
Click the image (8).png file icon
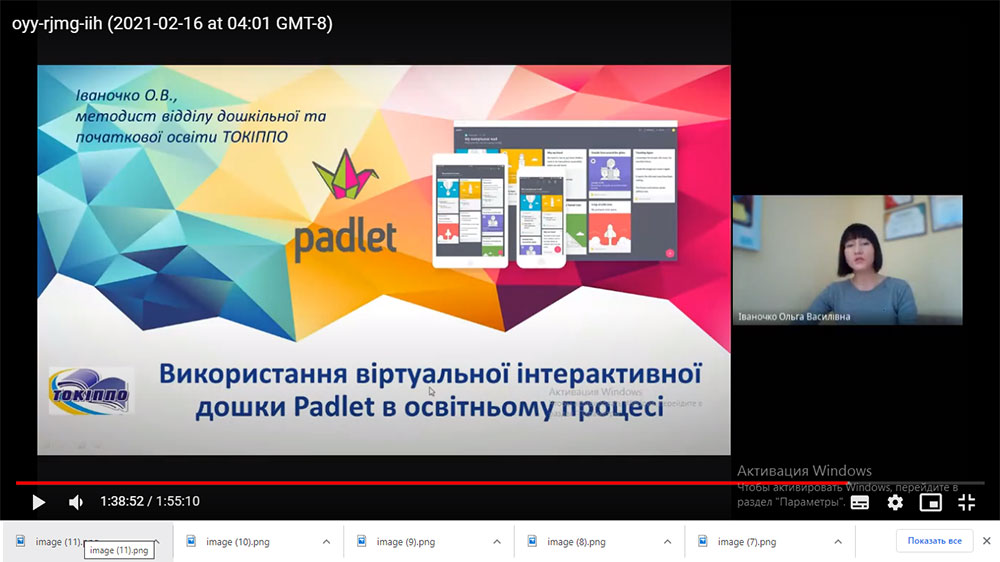532,541
